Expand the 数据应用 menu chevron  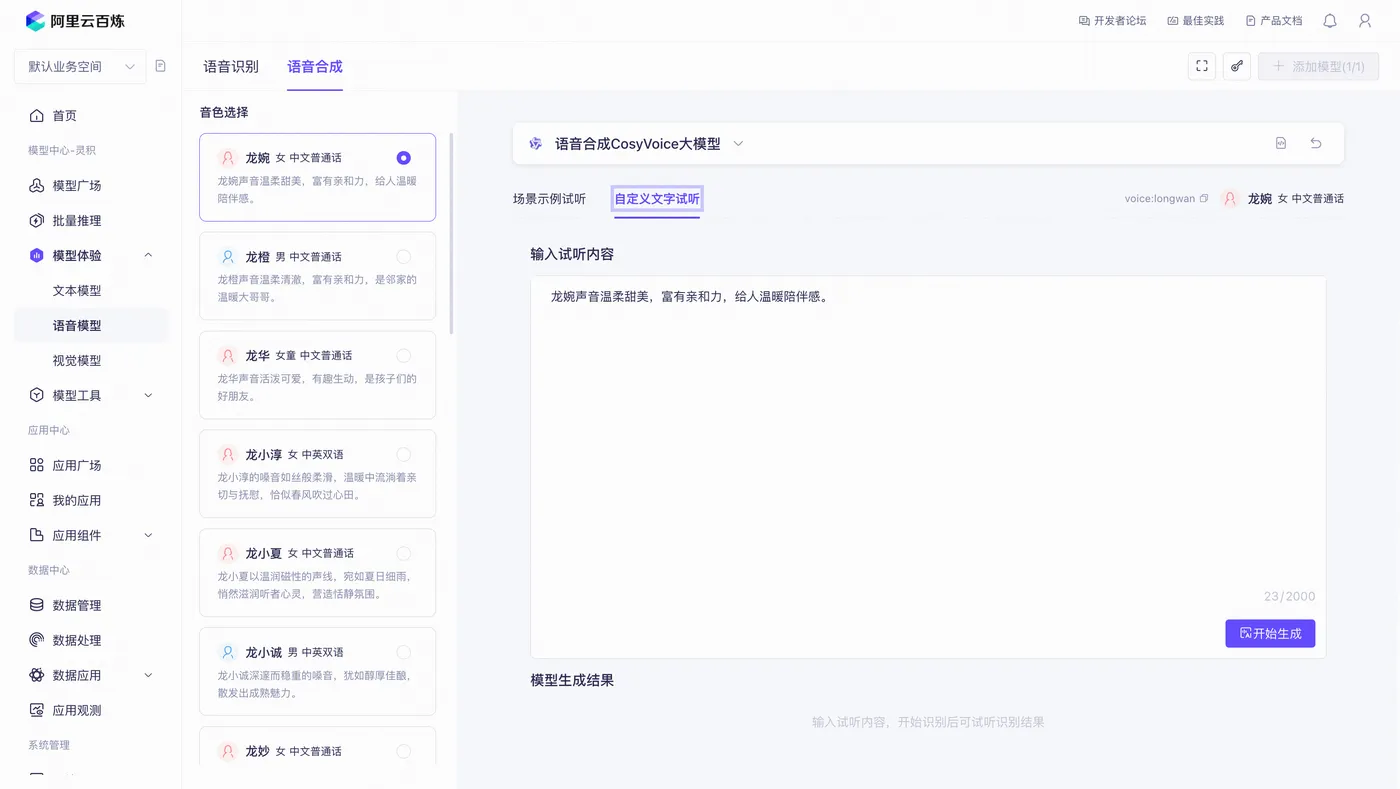pos(148,676)
